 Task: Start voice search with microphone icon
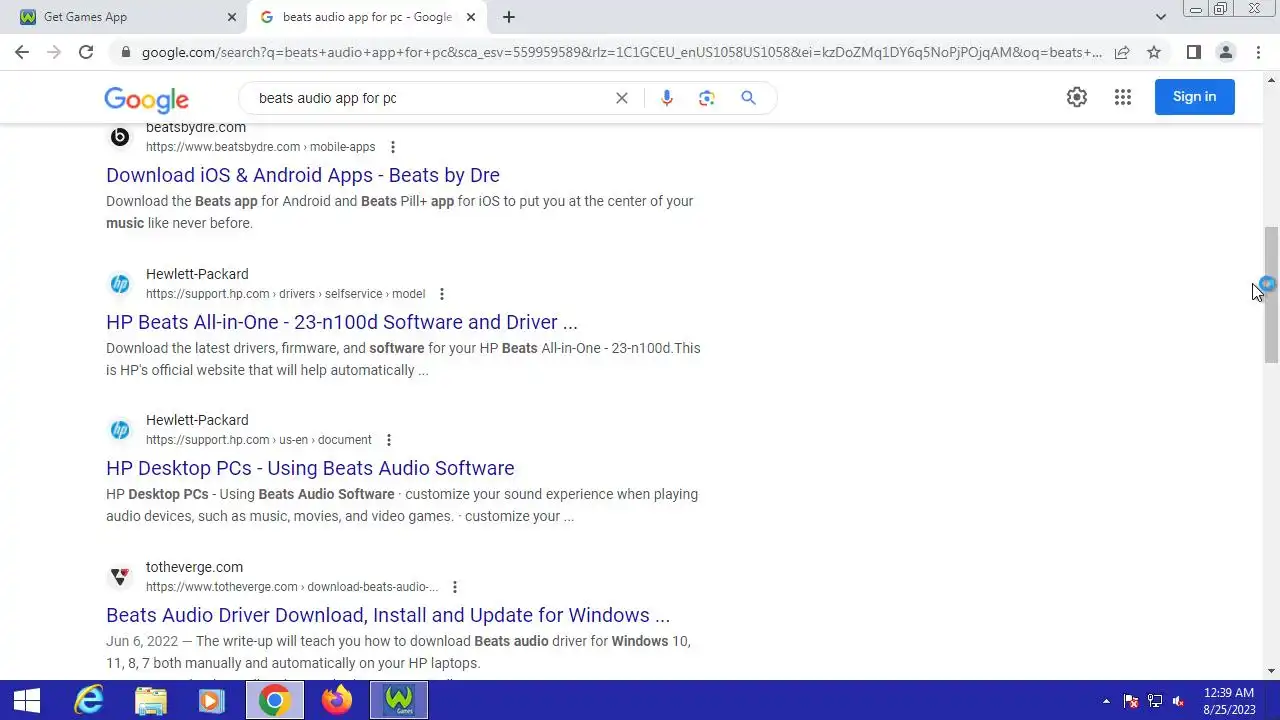click(x=667, y=98)
